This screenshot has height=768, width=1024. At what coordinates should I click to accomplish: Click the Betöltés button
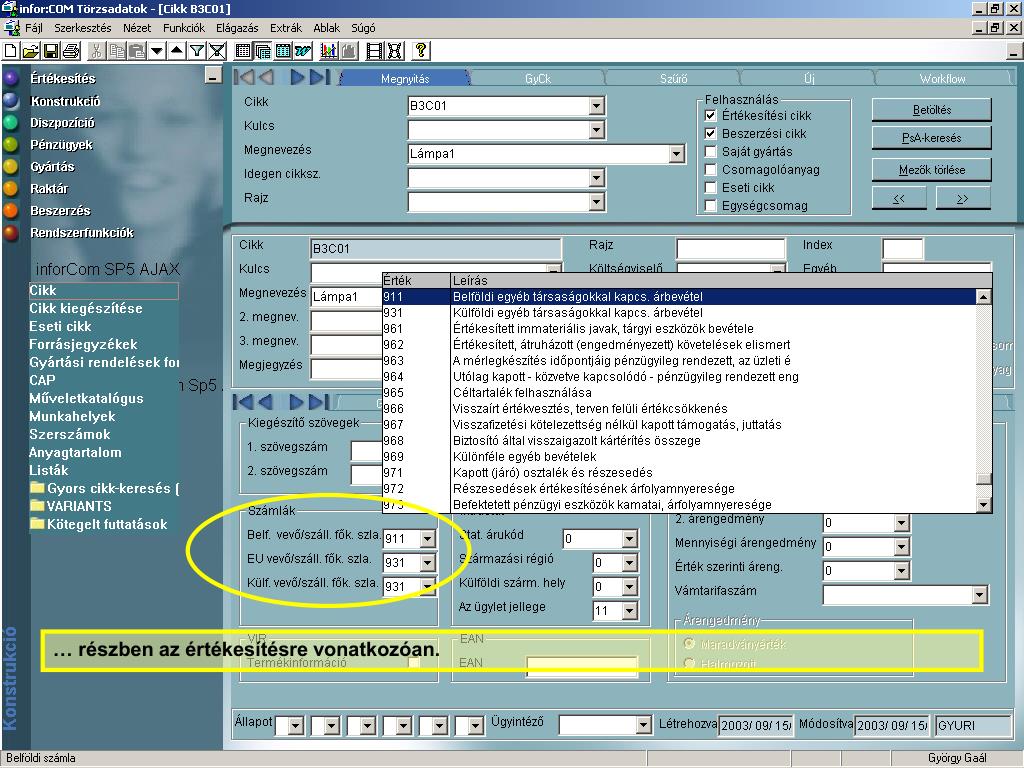point(931,110)
